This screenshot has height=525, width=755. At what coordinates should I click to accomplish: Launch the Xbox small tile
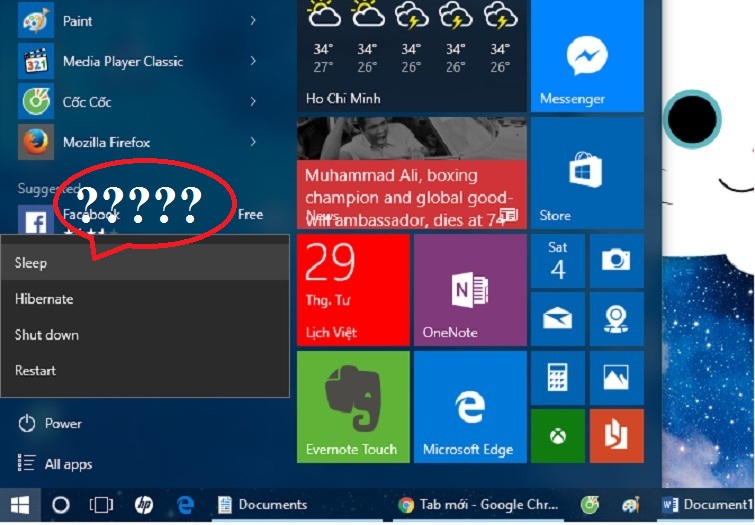pos(557,435)
